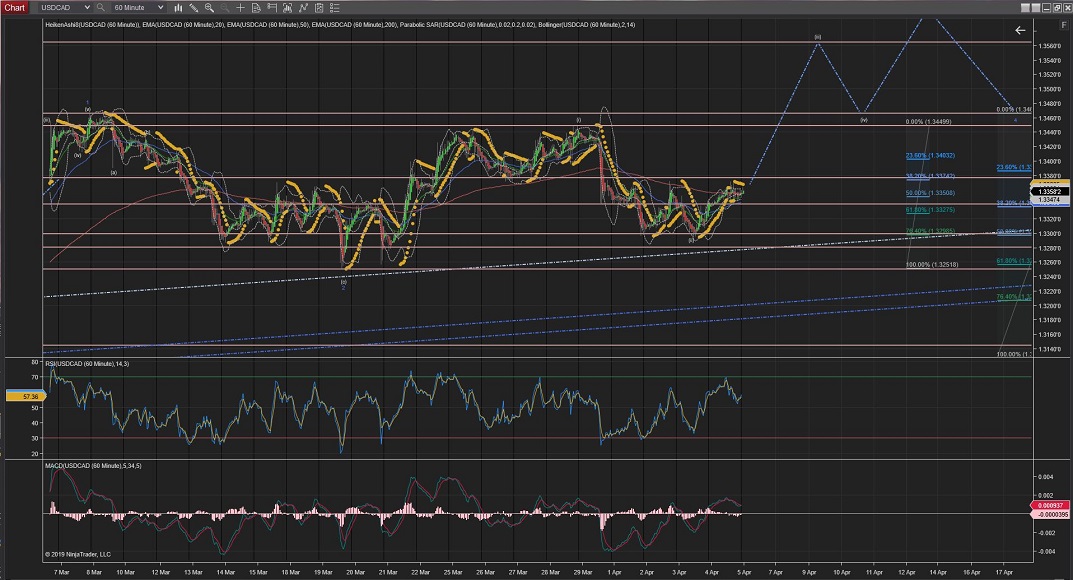
Task: Select the MACD(USDCAD (60 Minute),5,34,5) panel label
Action: click(93, 466)
